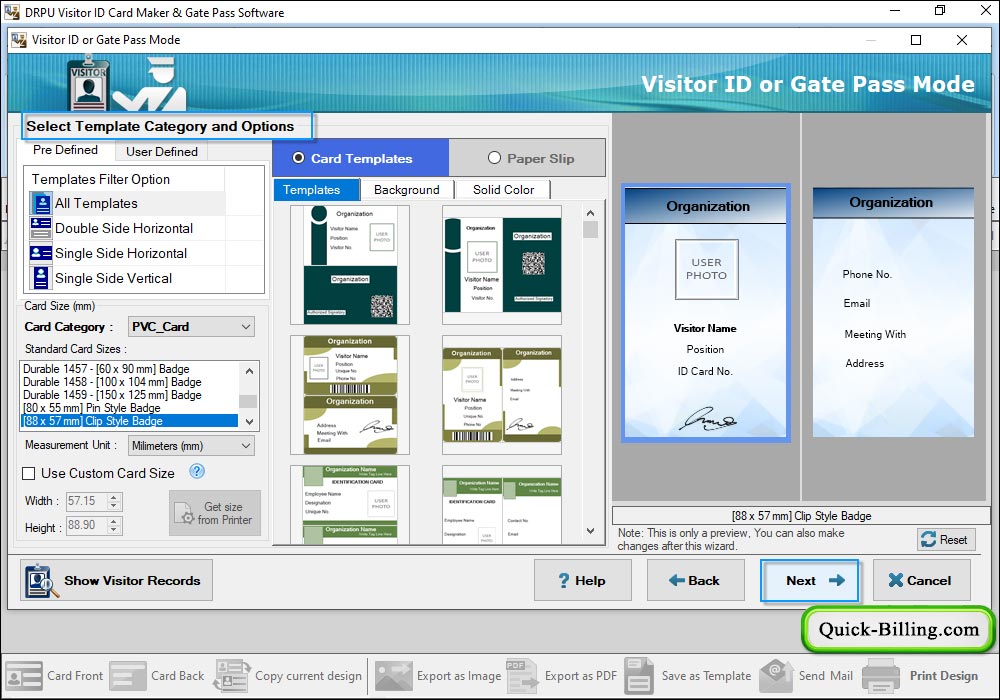Screen dimensions: 1000x700
Task: Select the Paper Slip radio button
Action: 494,157
